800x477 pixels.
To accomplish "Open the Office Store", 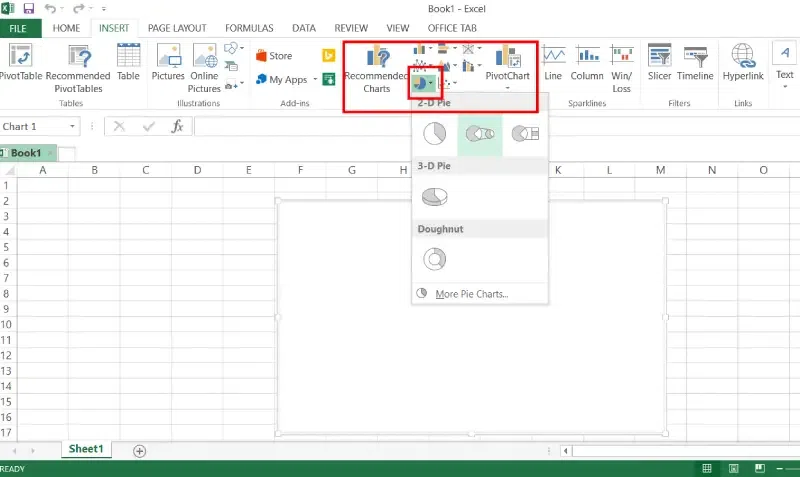I will pos(274,56).
